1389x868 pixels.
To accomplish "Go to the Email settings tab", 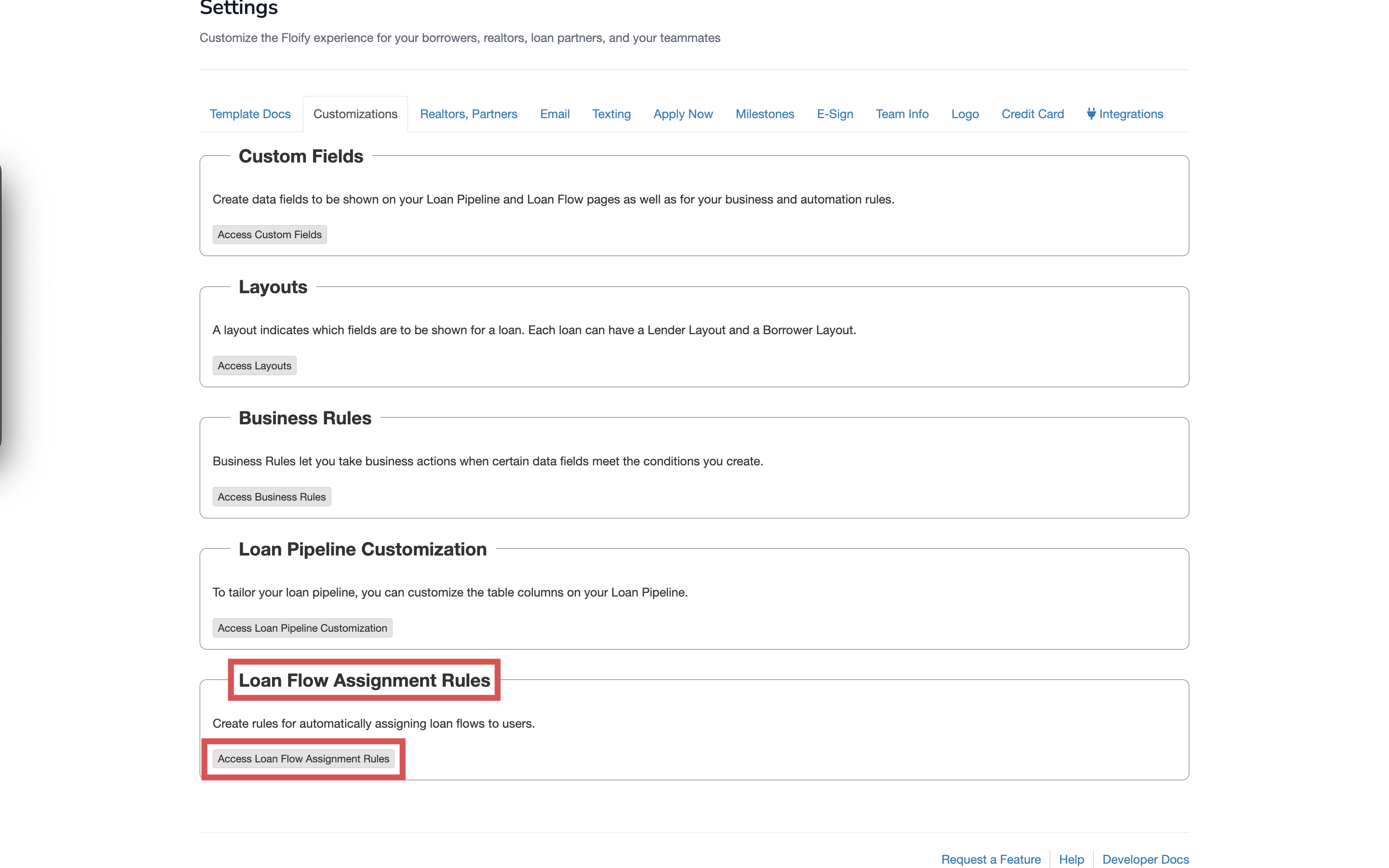I will (x=555, y=114).
